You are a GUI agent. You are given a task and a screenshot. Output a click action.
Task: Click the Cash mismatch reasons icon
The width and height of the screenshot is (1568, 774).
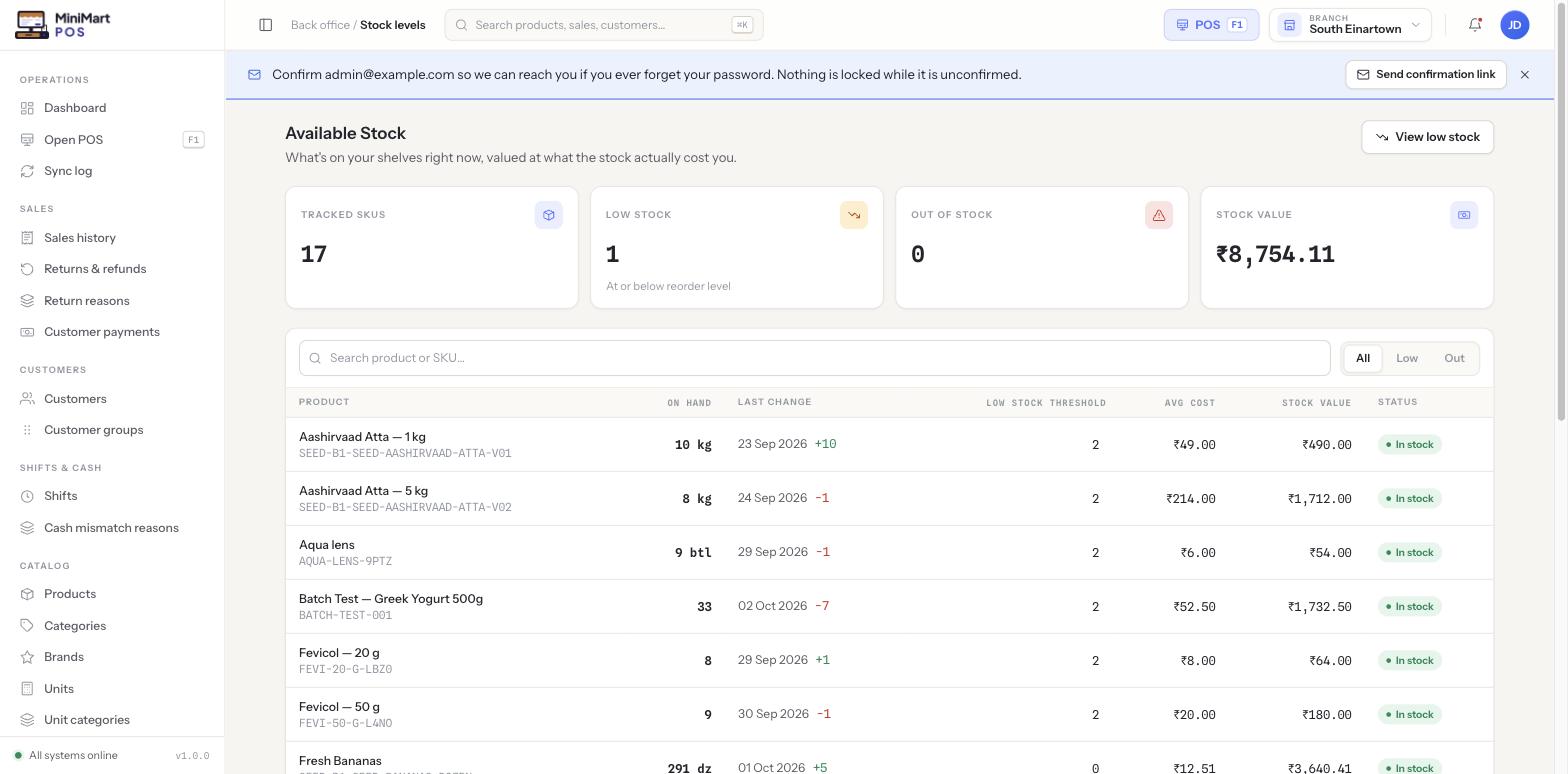27,528
